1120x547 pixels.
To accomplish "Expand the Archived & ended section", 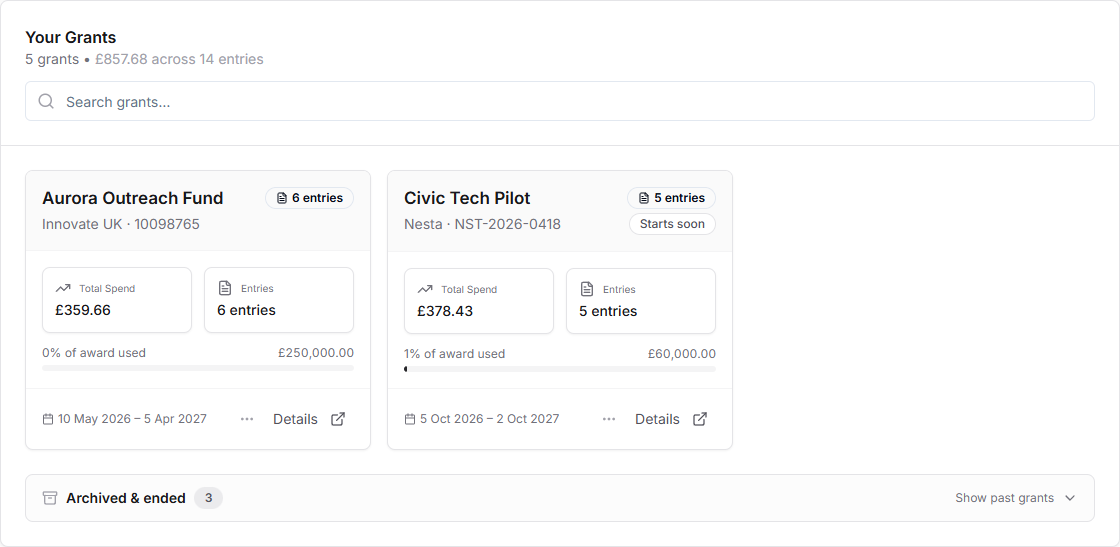I will tap(560, 498).
